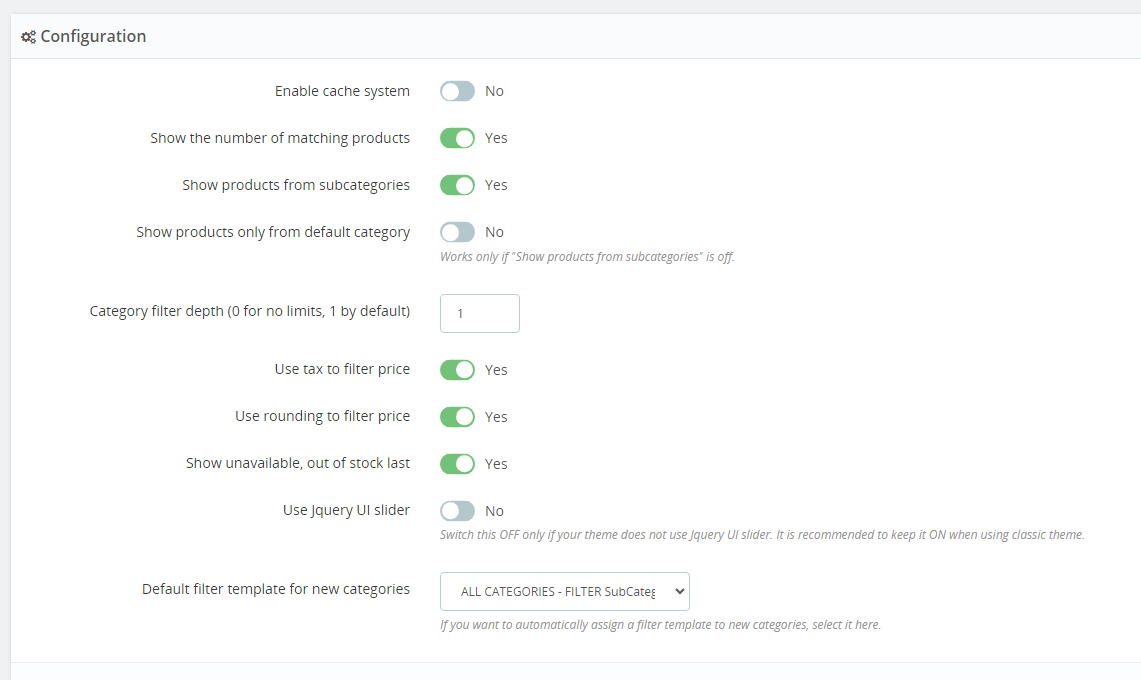Screen dimensions: 1141x680
Task: Enable the cache system toggle
Action: point(457,91)
